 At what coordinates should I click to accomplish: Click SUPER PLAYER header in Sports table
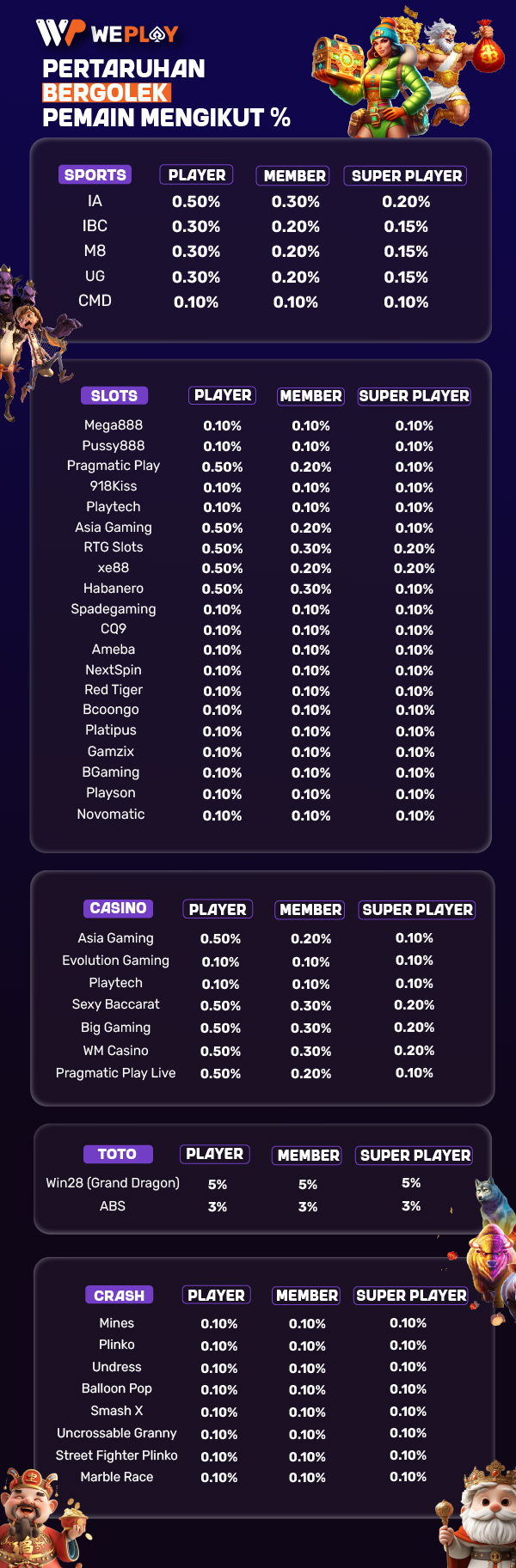click(406, 176)
